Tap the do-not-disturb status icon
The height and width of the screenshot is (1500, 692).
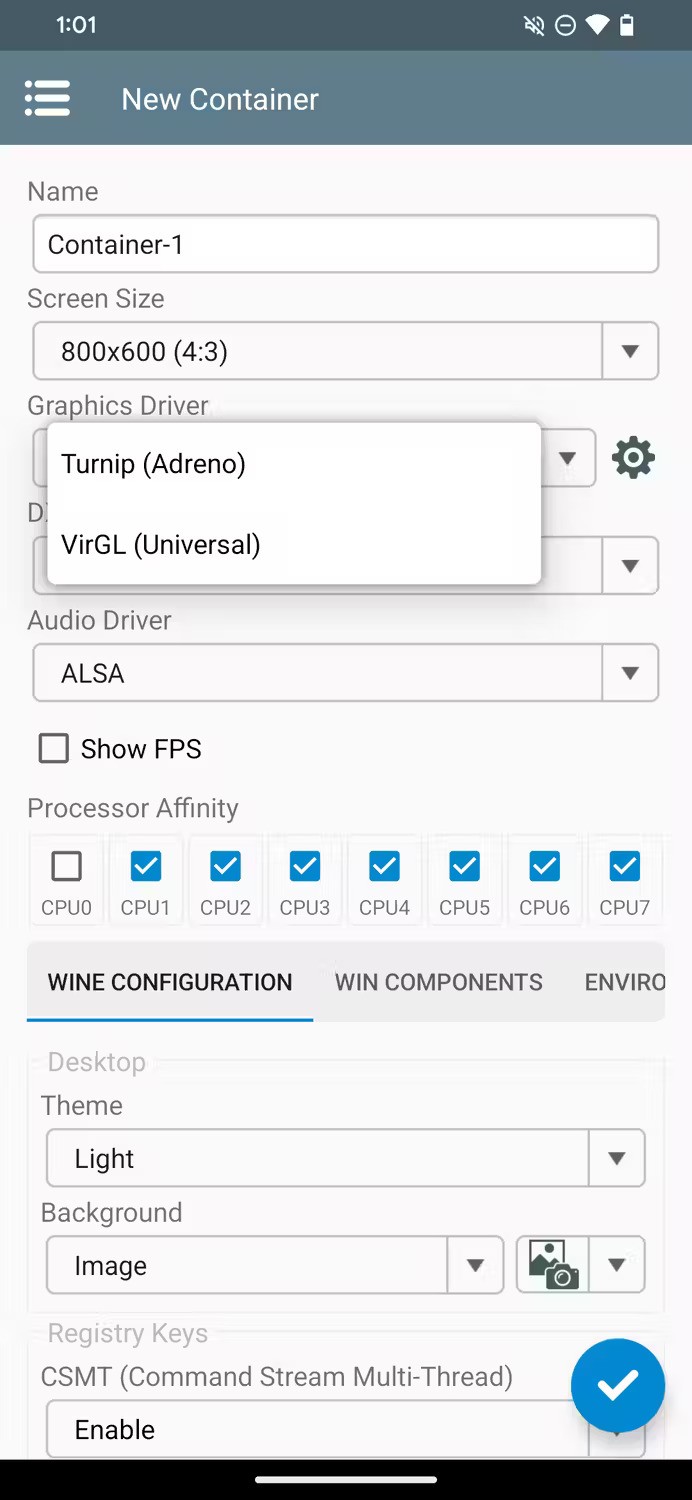point(565,25)
